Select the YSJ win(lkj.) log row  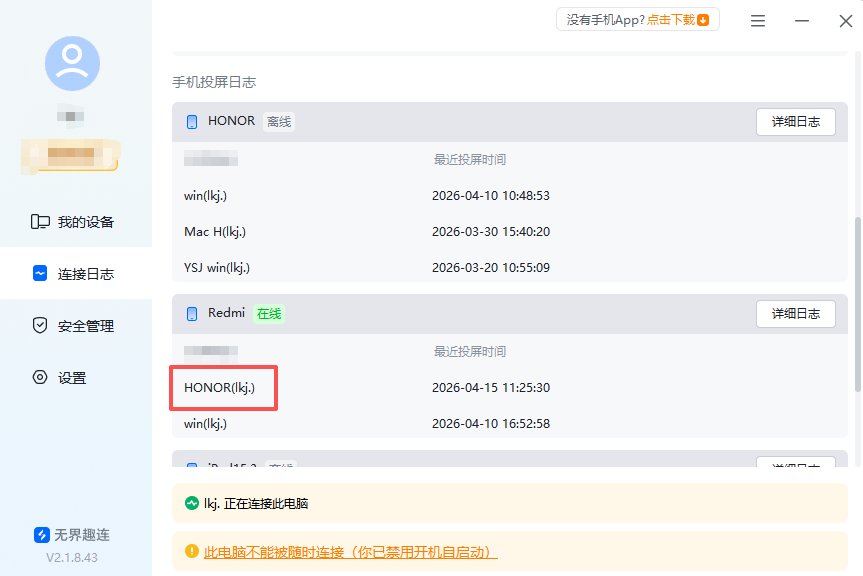point(217,268)
